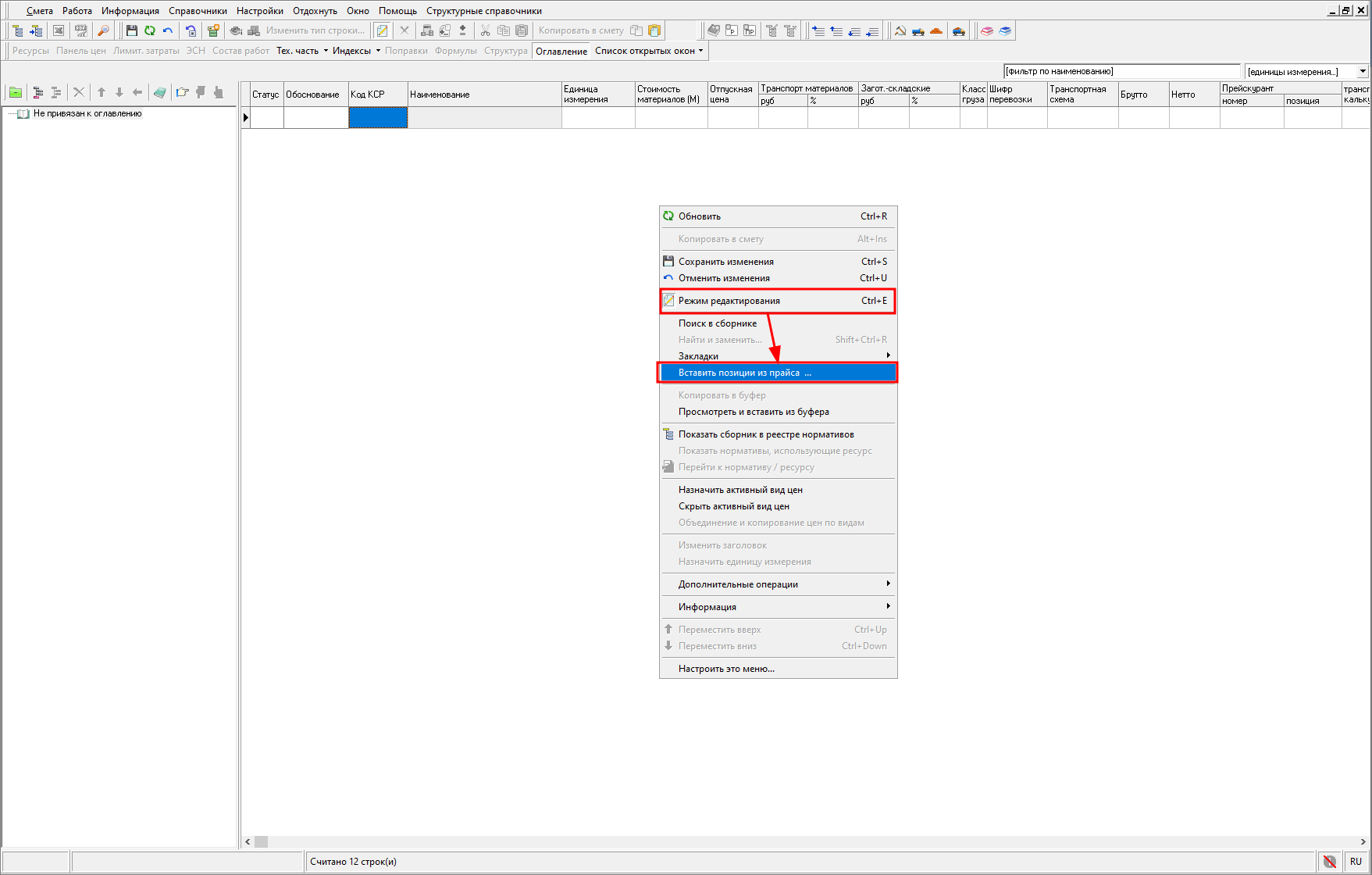Click the Save floppy disk toolbar icon
Screen dimensions: 1372x875
click(131, 30)
